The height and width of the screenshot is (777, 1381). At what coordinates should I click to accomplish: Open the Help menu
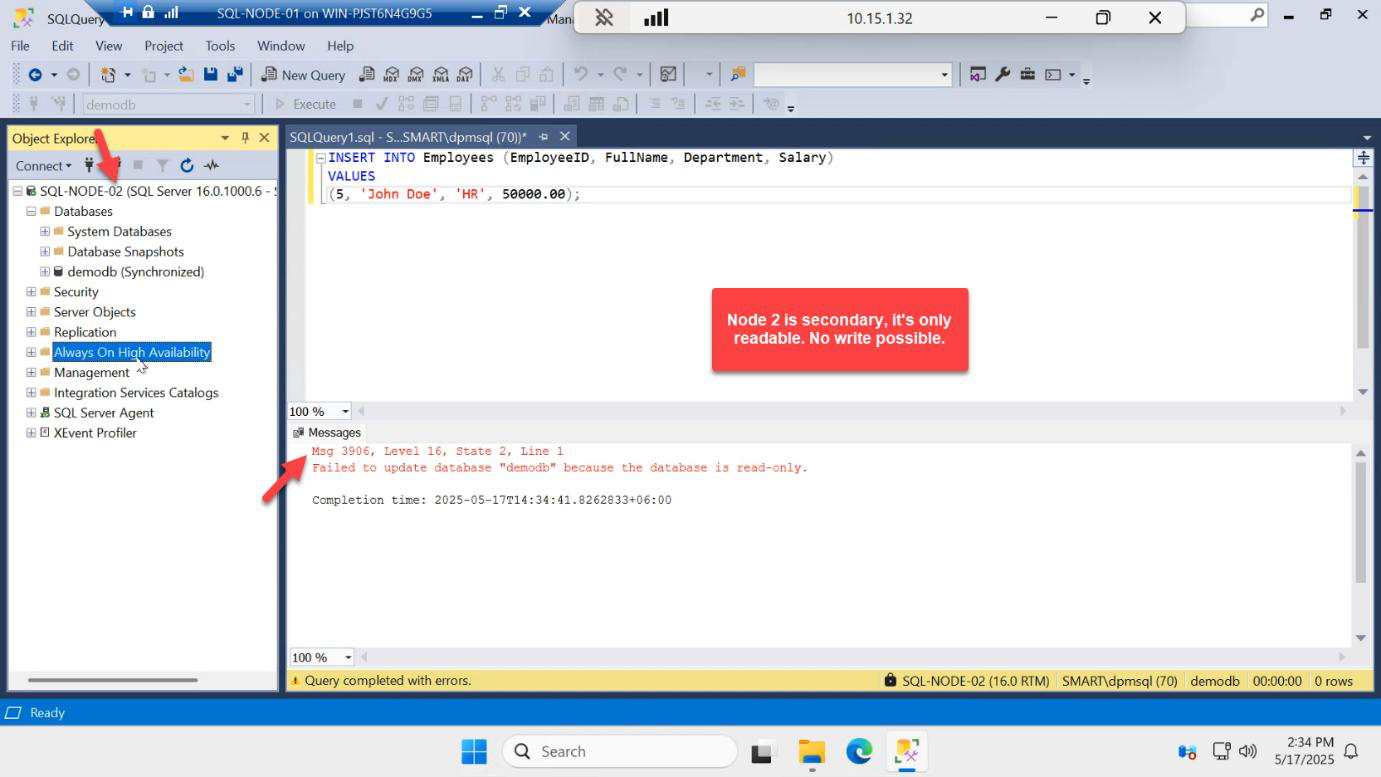click(340, 46)
